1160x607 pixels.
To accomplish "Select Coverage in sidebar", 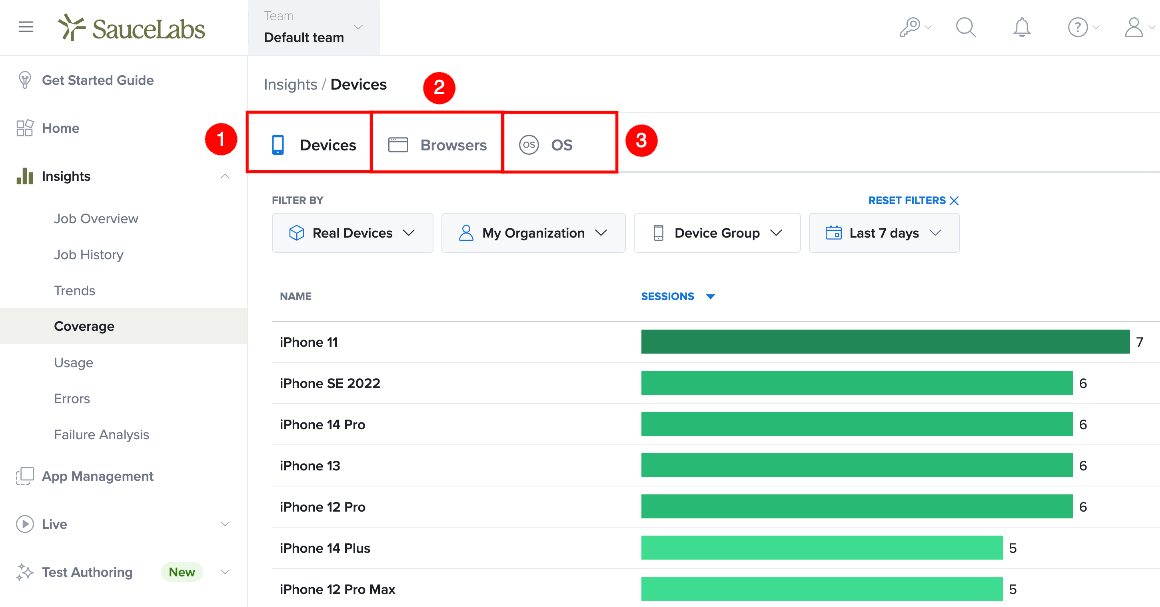I will tap(124, 326).
